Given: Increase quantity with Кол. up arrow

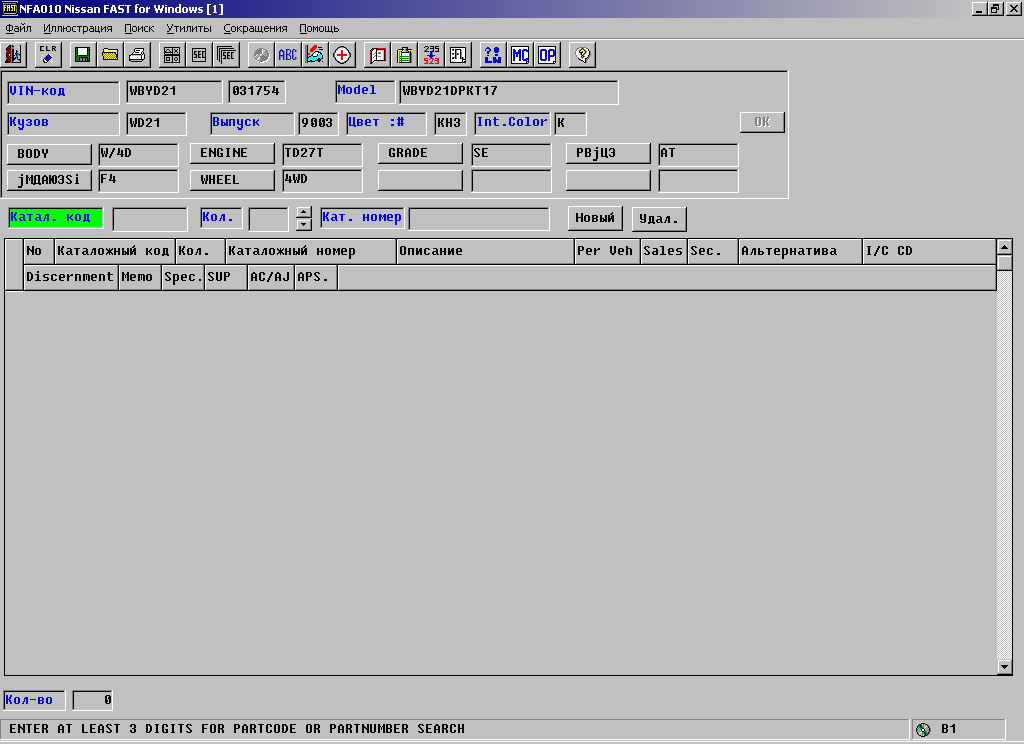Looking at the screenshot, I should pyautogui.click(x=304, y=212).
